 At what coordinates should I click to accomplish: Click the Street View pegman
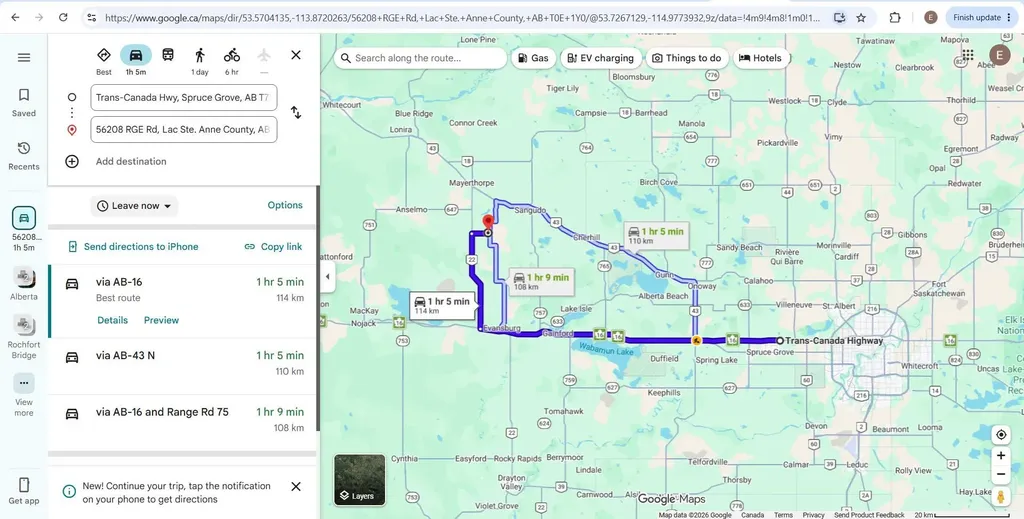click(1000, 497)
